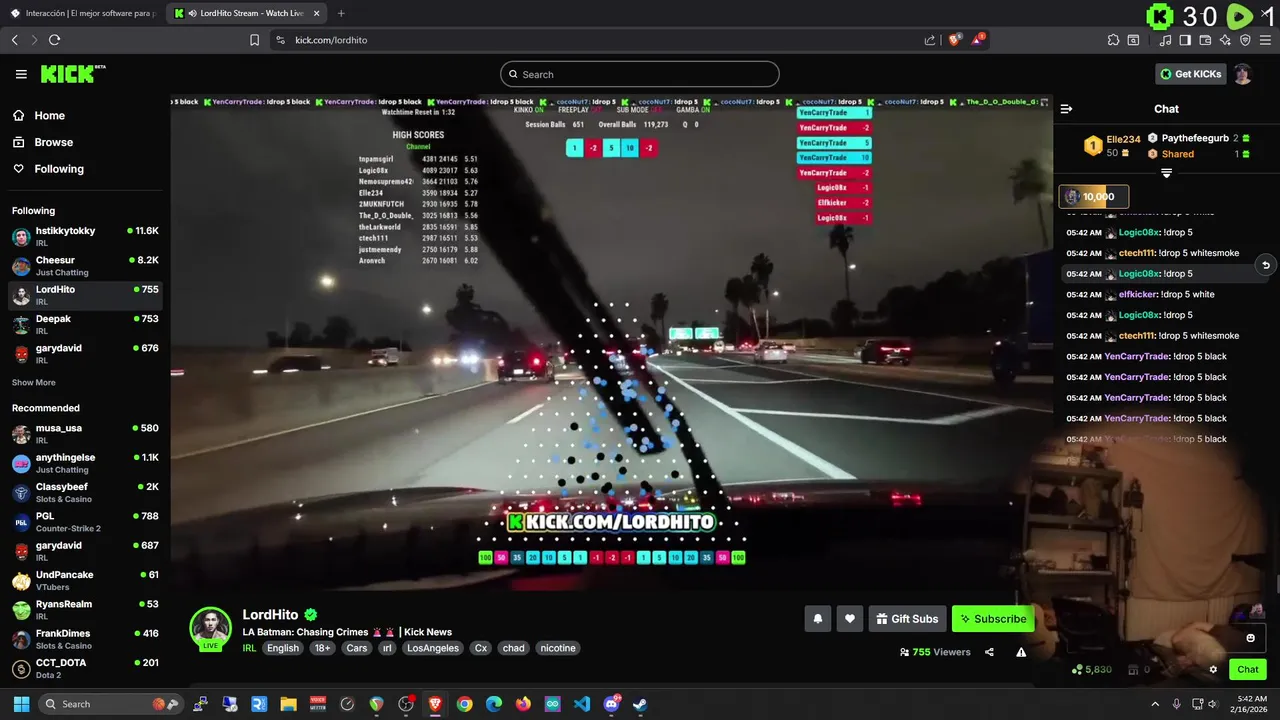The width and height of the screenshot is (1280, 720).
Task: Go back in browser history
Action: [14, 40]
